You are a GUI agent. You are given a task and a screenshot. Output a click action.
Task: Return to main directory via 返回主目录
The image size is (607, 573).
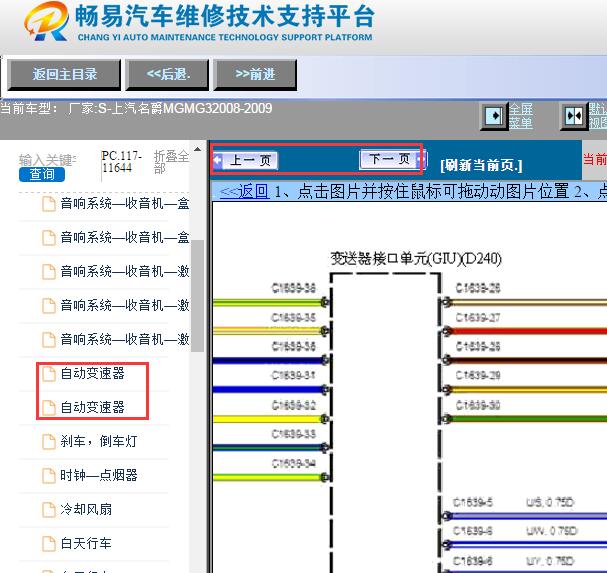tap(64, 74)
